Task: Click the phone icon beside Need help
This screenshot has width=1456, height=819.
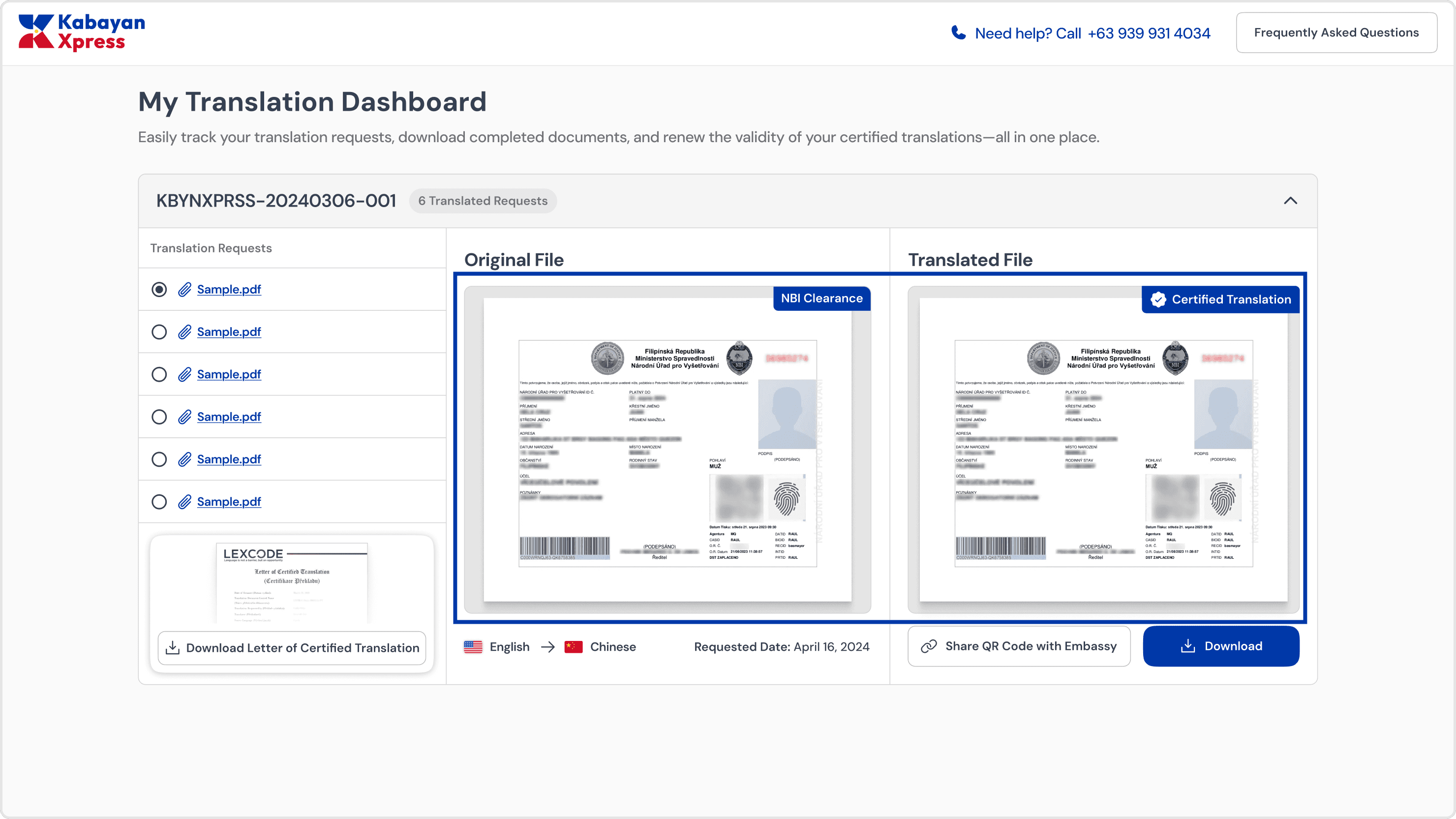Action: 958,33
